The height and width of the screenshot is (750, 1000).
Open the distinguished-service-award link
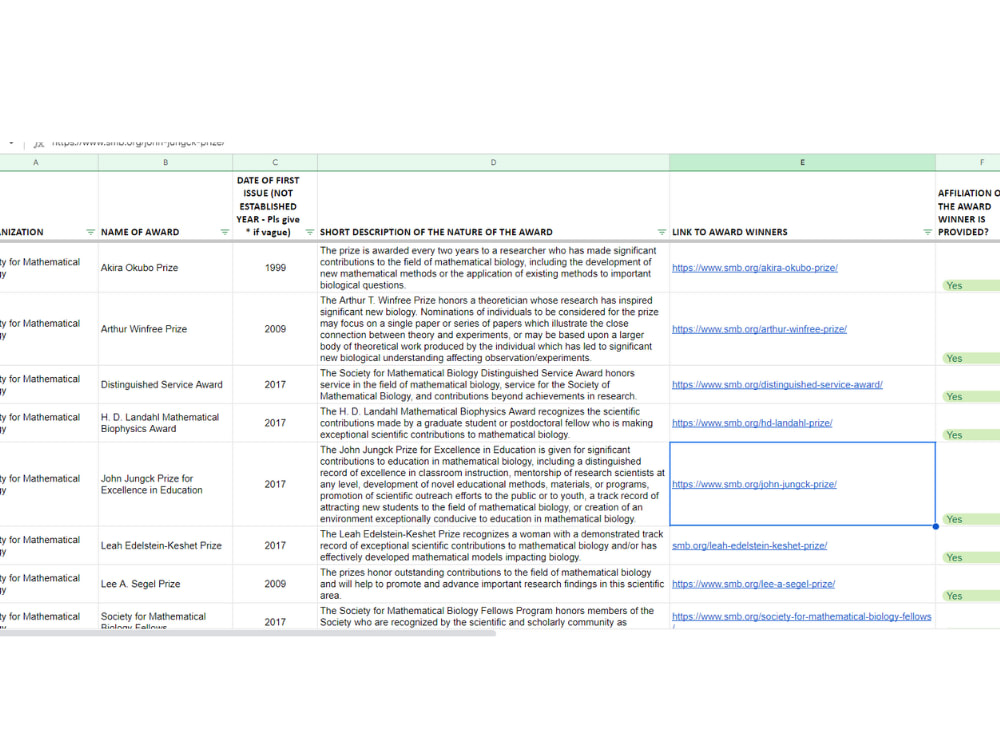click(x=777, y=385)
